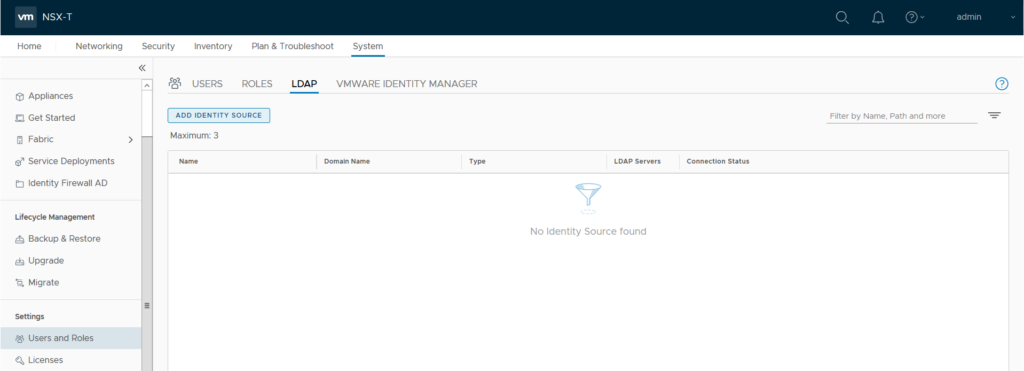This screenshot has width=1024, height=371.
Task: Click the Upgrade icon in sidebar
Action: 20,261
